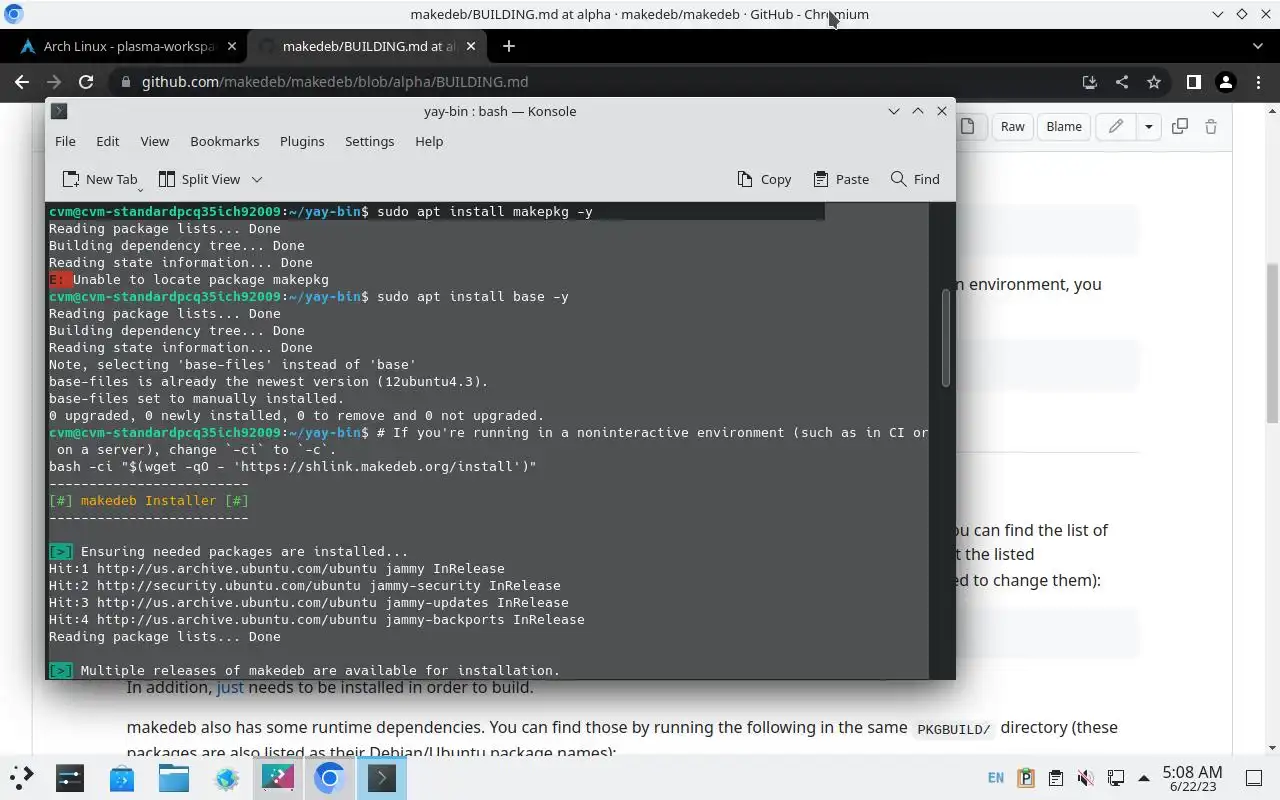Screen dimensions: 1280x800
Task: Open the KDE application launcher
Action: (21, 777)
